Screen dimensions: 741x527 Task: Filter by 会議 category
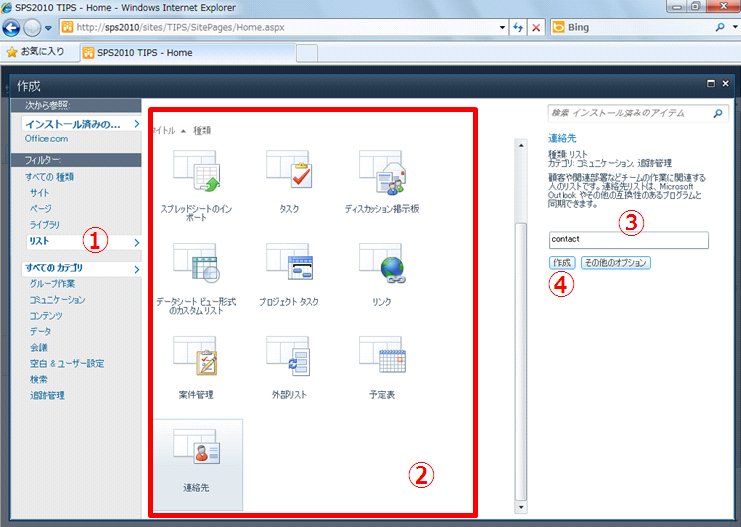coord(39,347)
